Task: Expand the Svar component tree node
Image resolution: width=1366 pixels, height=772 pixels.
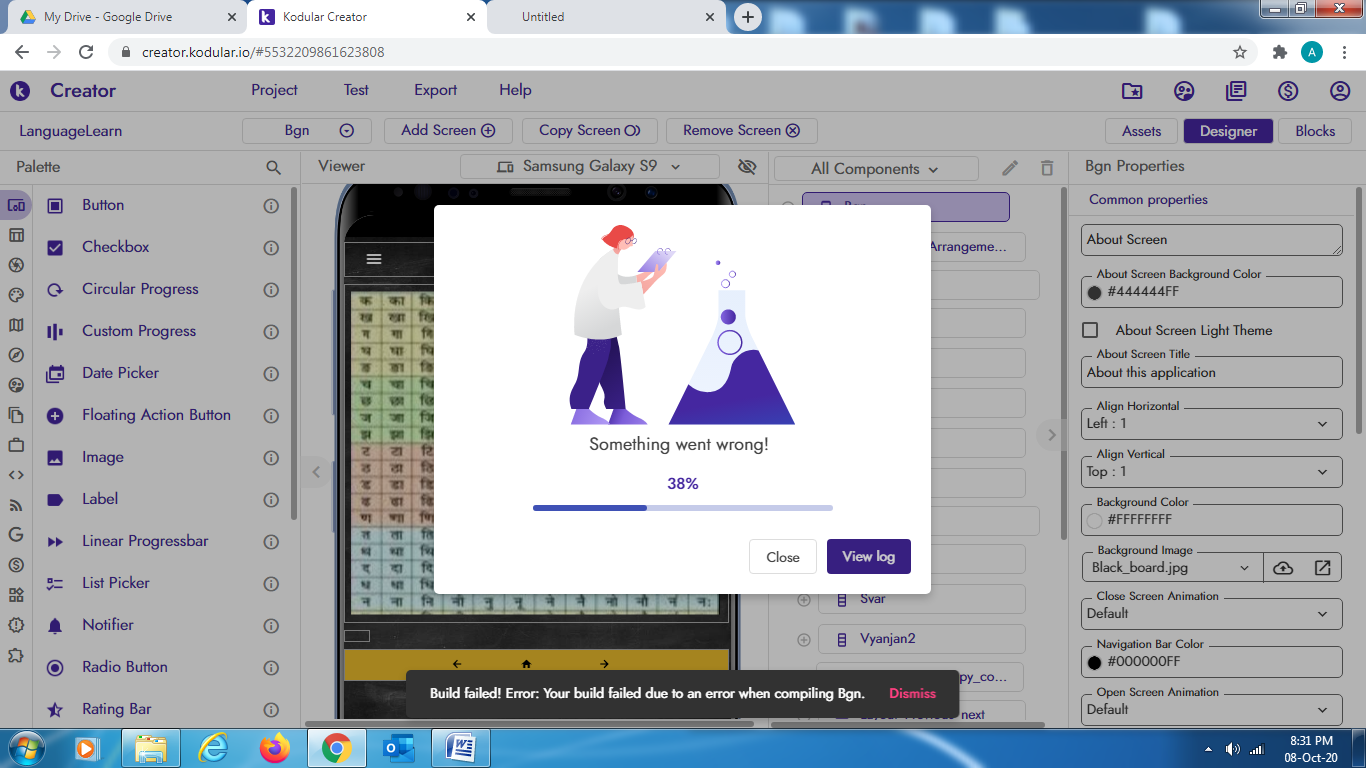Action: 803,599
